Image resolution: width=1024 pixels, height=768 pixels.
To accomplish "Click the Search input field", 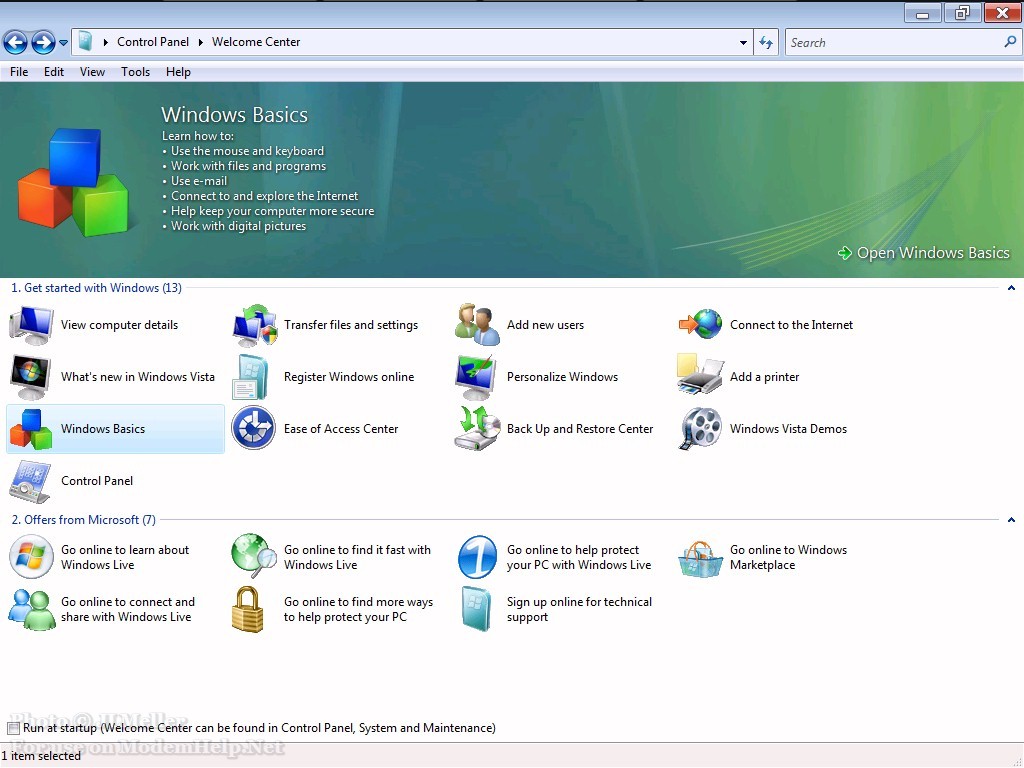I will pyautogui.click(x=893, y=42).
